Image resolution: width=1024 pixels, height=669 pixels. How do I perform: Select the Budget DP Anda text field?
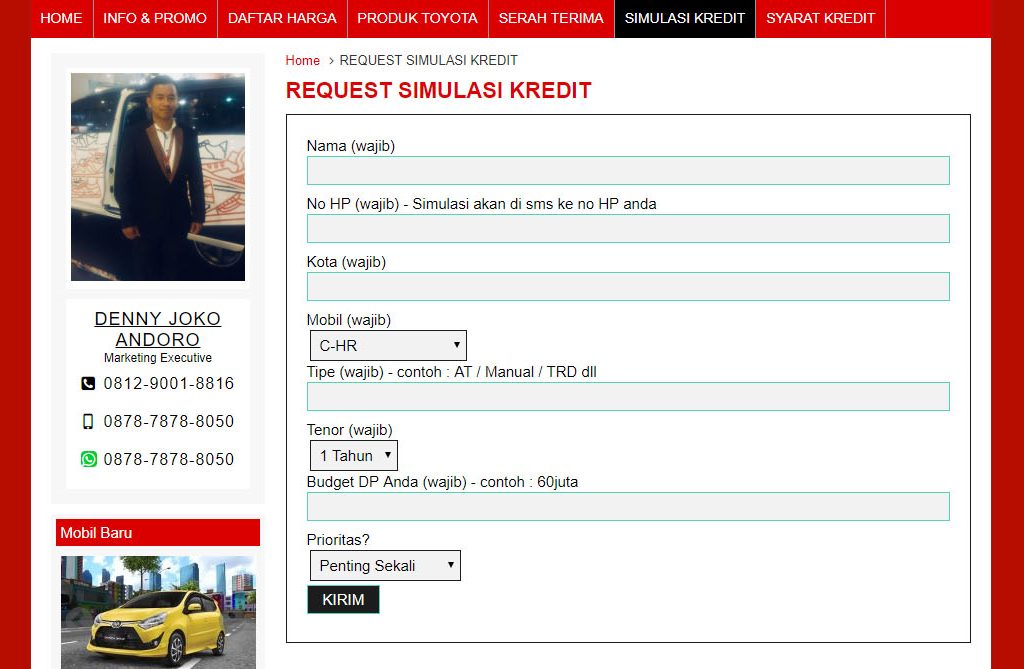628,507
